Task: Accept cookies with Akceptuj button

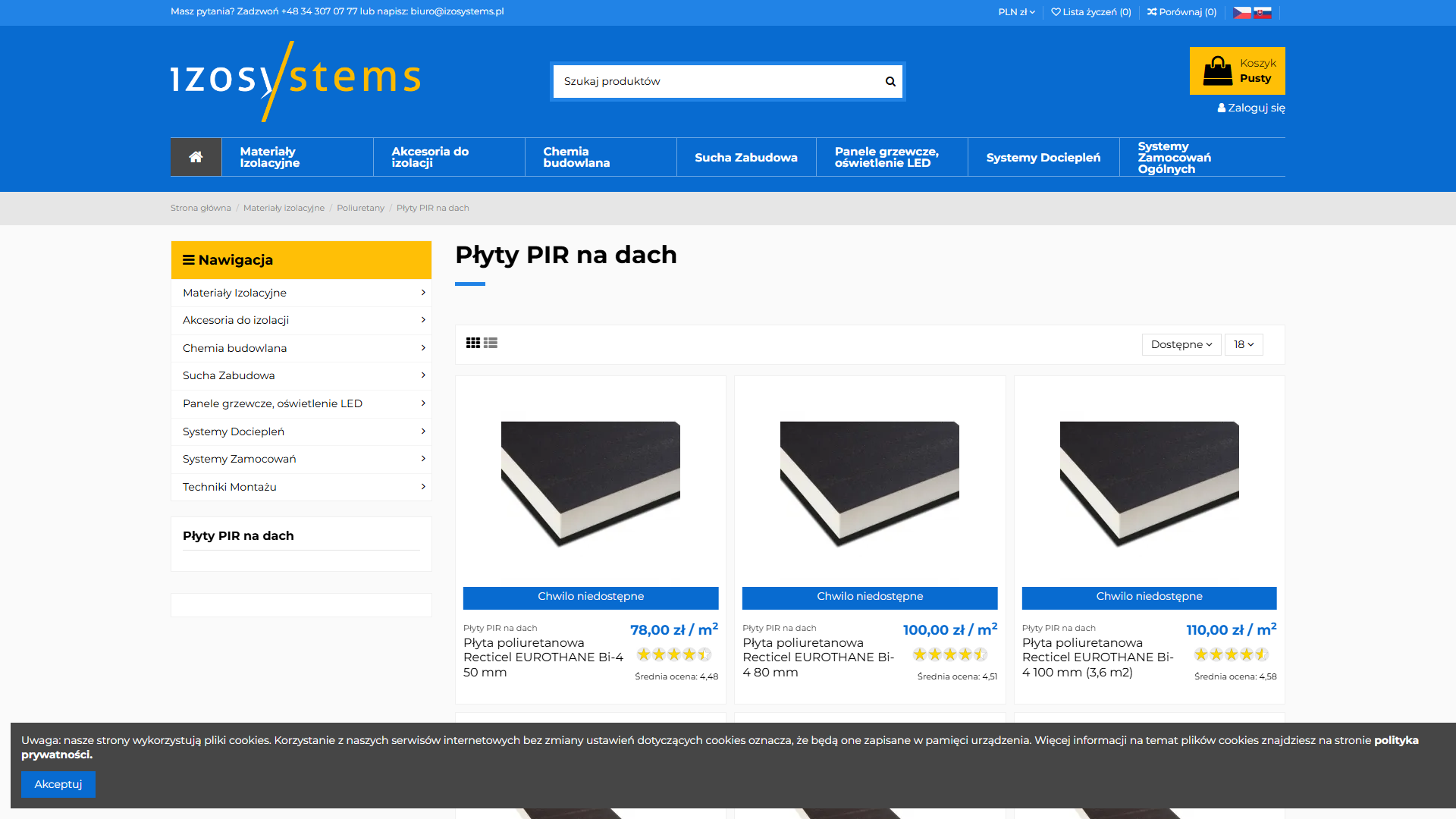Action: pyautogui.click(x=58, y=784)
